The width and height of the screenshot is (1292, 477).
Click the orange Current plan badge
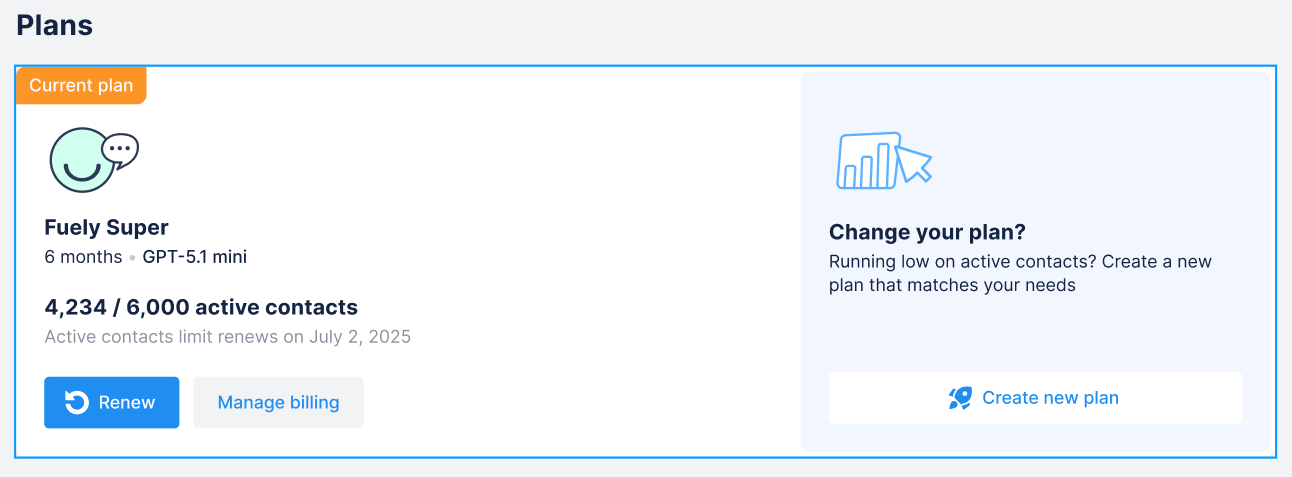pos(81,86)
